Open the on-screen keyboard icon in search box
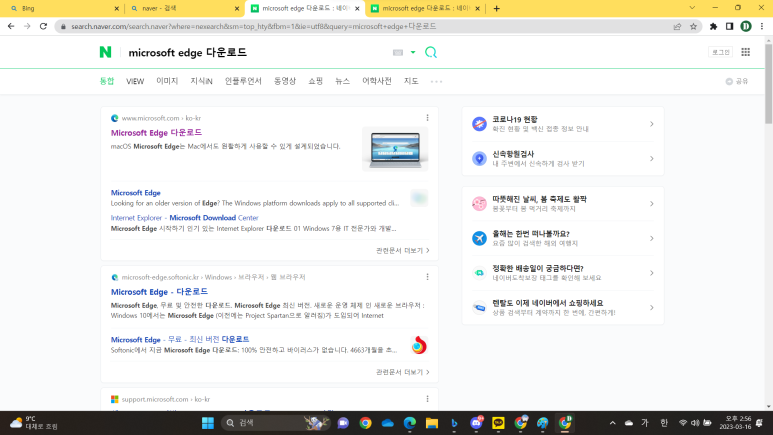The height and width of the screenshot is (435, 773). 398,52
